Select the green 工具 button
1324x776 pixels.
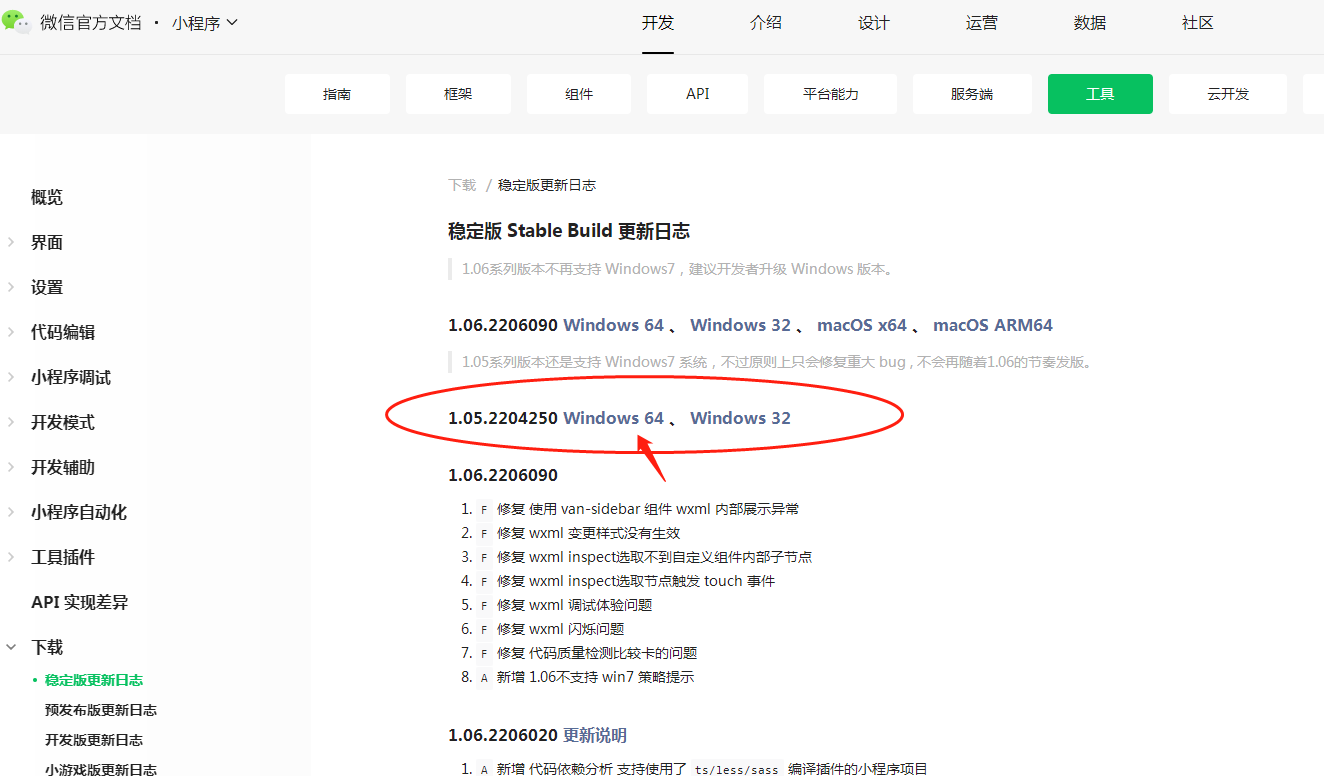(1100, 94)
